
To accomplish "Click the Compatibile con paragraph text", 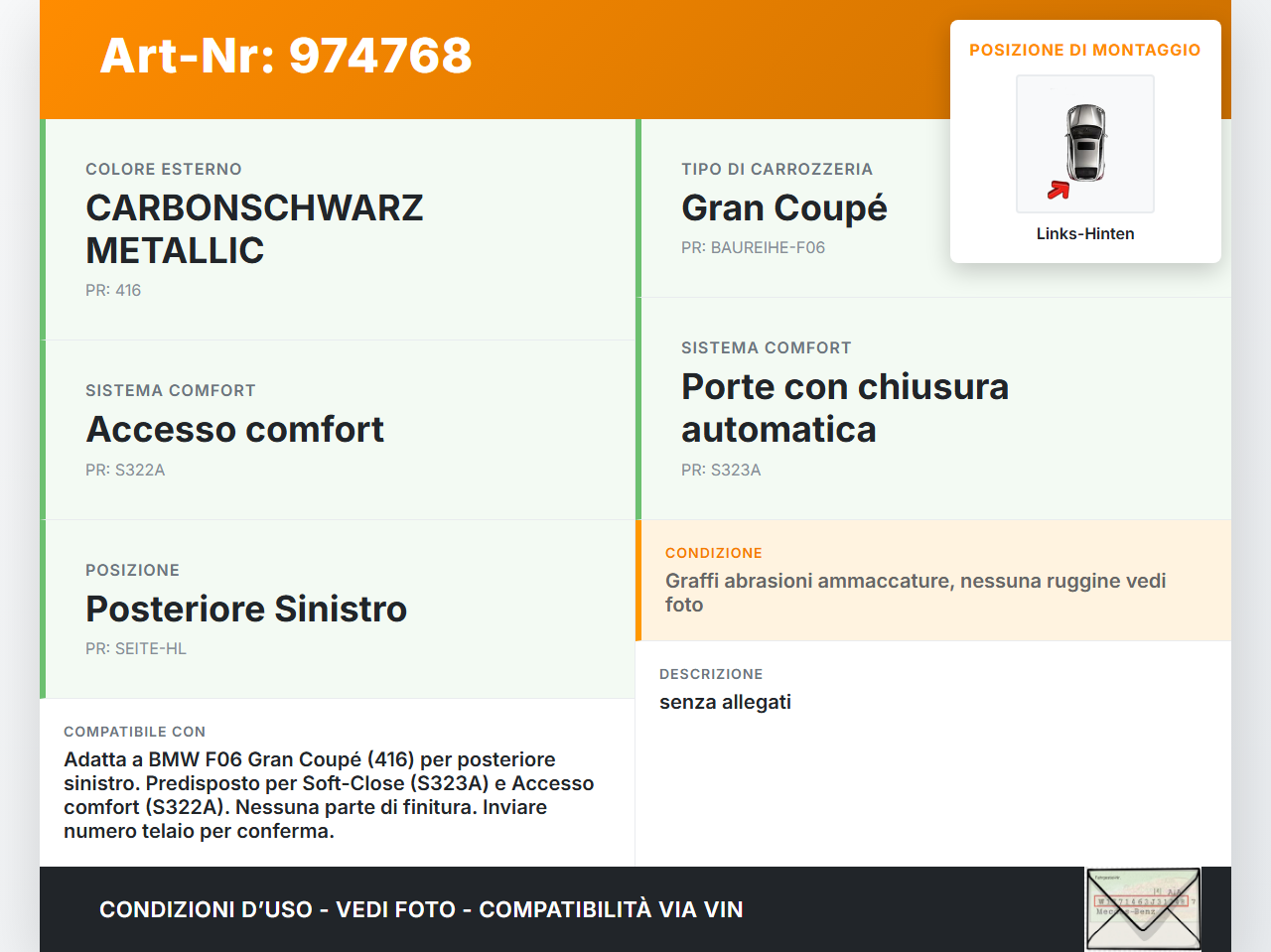I will (x=329, y=795).
